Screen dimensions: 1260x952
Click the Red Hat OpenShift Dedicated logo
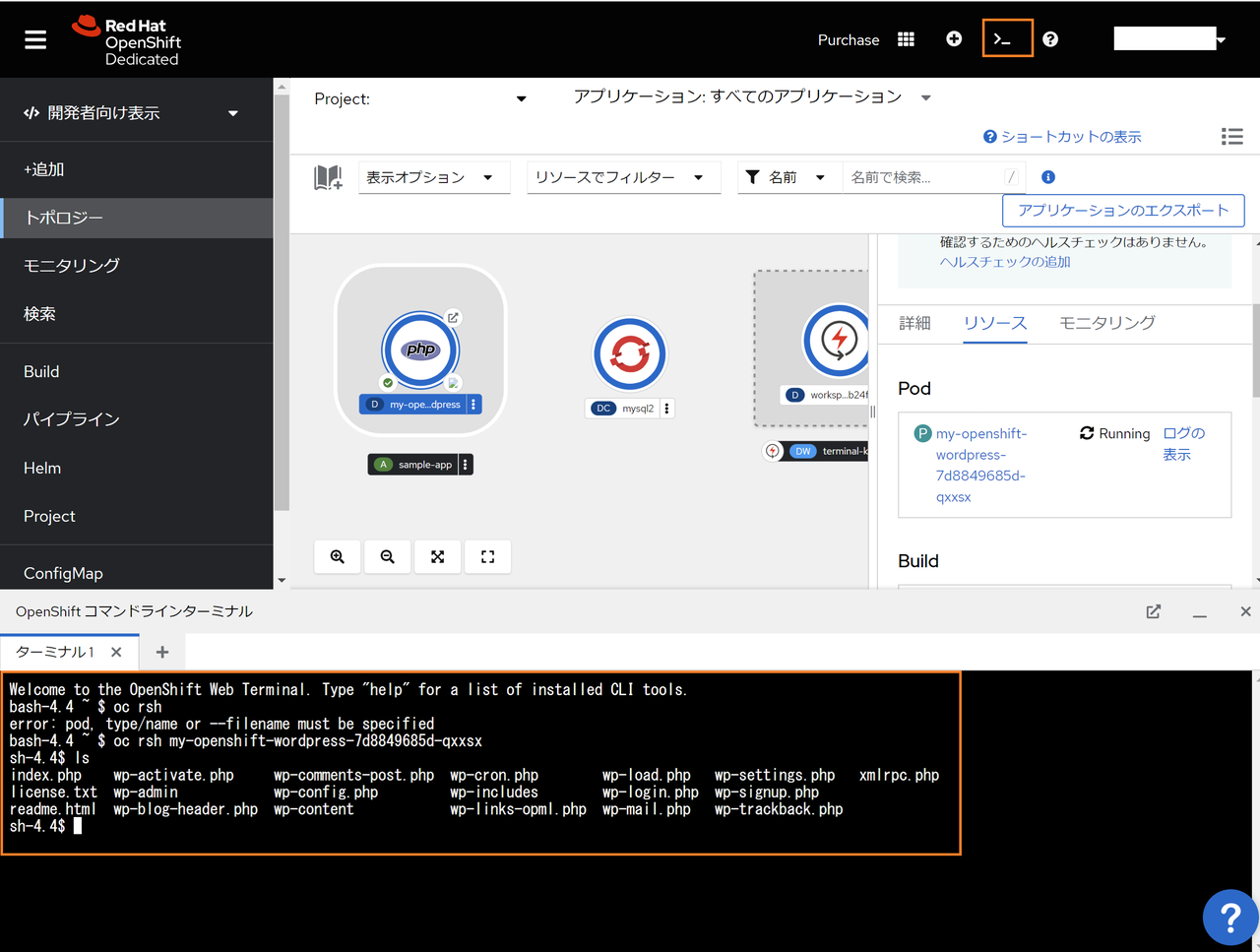[126, 40]
